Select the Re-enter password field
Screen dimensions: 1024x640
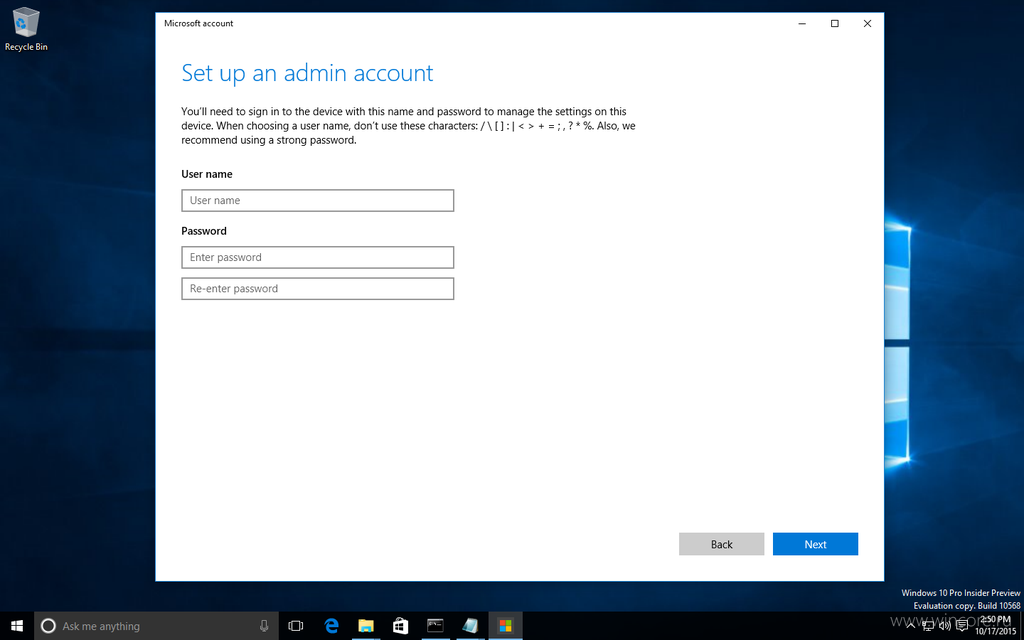tap(317, 289)
